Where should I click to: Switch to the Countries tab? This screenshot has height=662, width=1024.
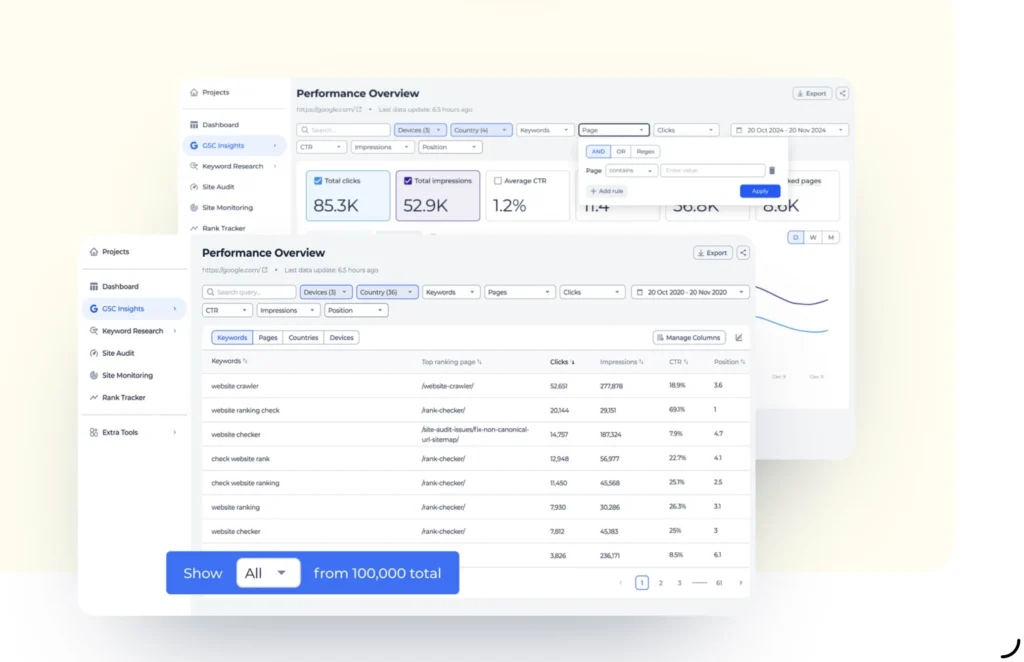coord(303,338)
